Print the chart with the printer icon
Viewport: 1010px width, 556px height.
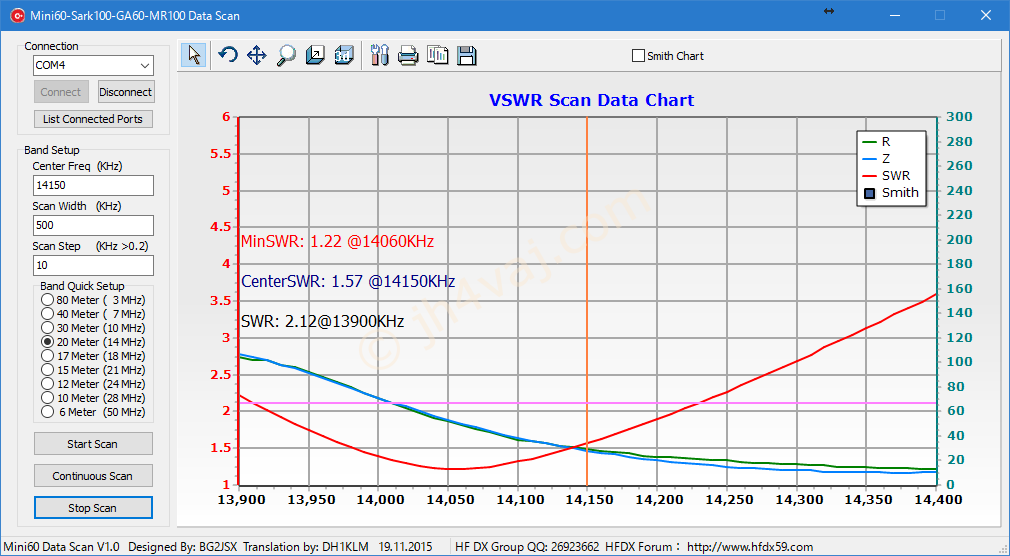tap(408, 55)
